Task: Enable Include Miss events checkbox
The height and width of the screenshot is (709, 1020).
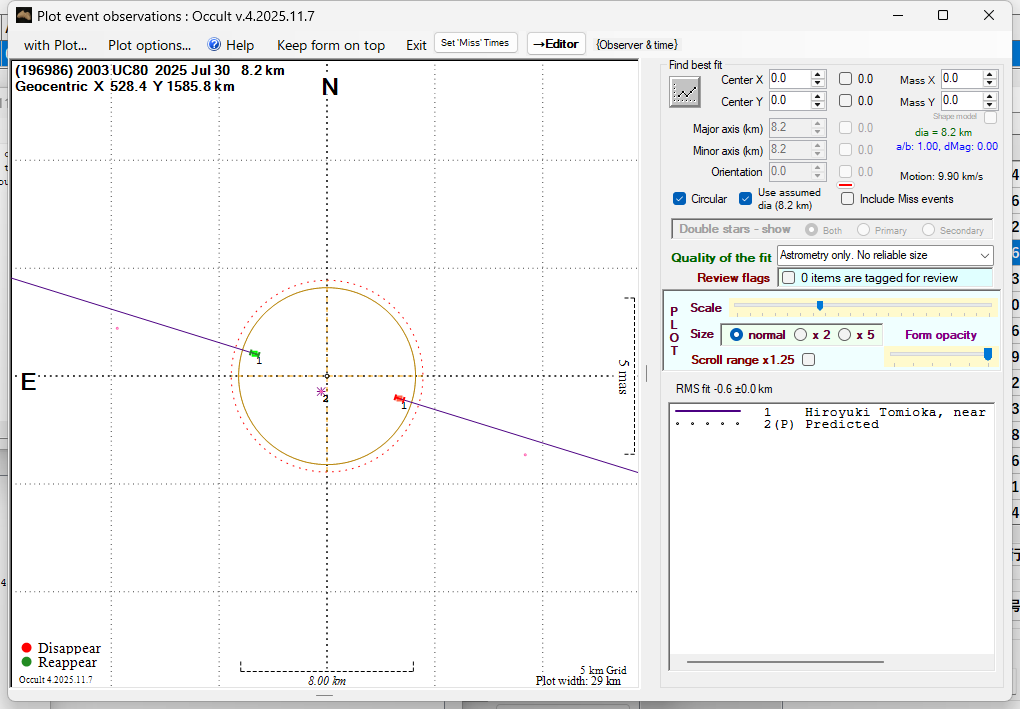Action: point(848,199)
